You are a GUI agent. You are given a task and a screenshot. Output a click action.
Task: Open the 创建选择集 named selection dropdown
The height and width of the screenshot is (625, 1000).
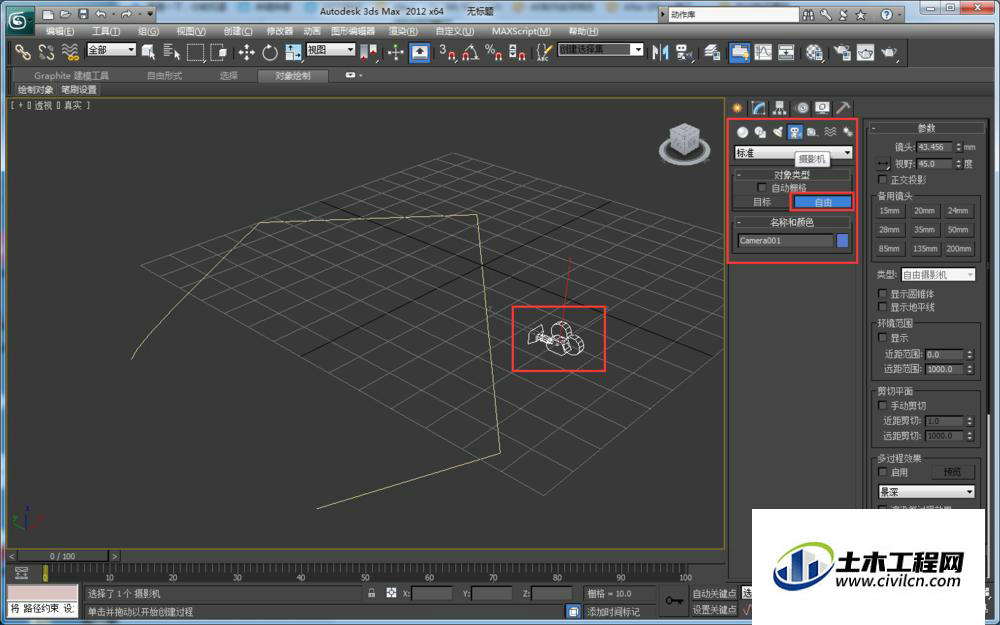600,49
